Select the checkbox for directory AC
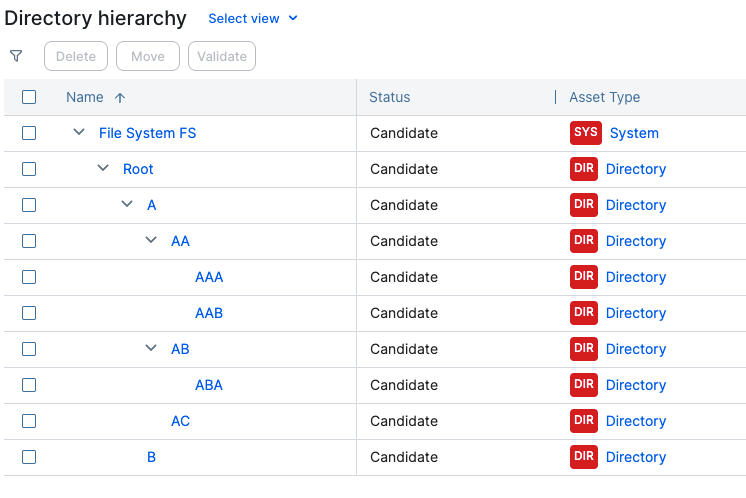746x498 pixels. (x=29, y=421)
